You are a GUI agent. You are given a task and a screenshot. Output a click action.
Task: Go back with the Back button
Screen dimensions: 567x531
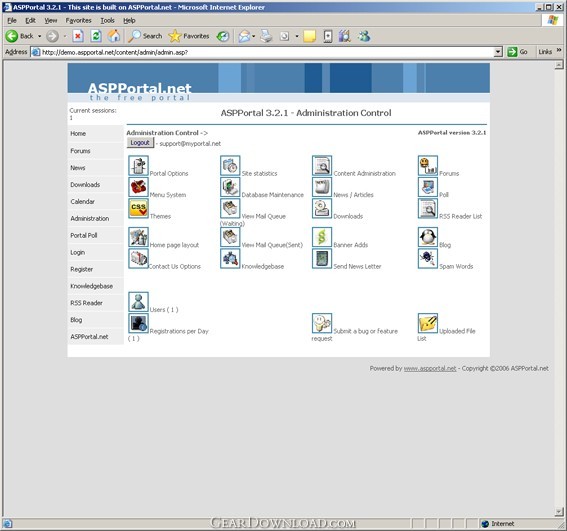[x=20, y=36]
